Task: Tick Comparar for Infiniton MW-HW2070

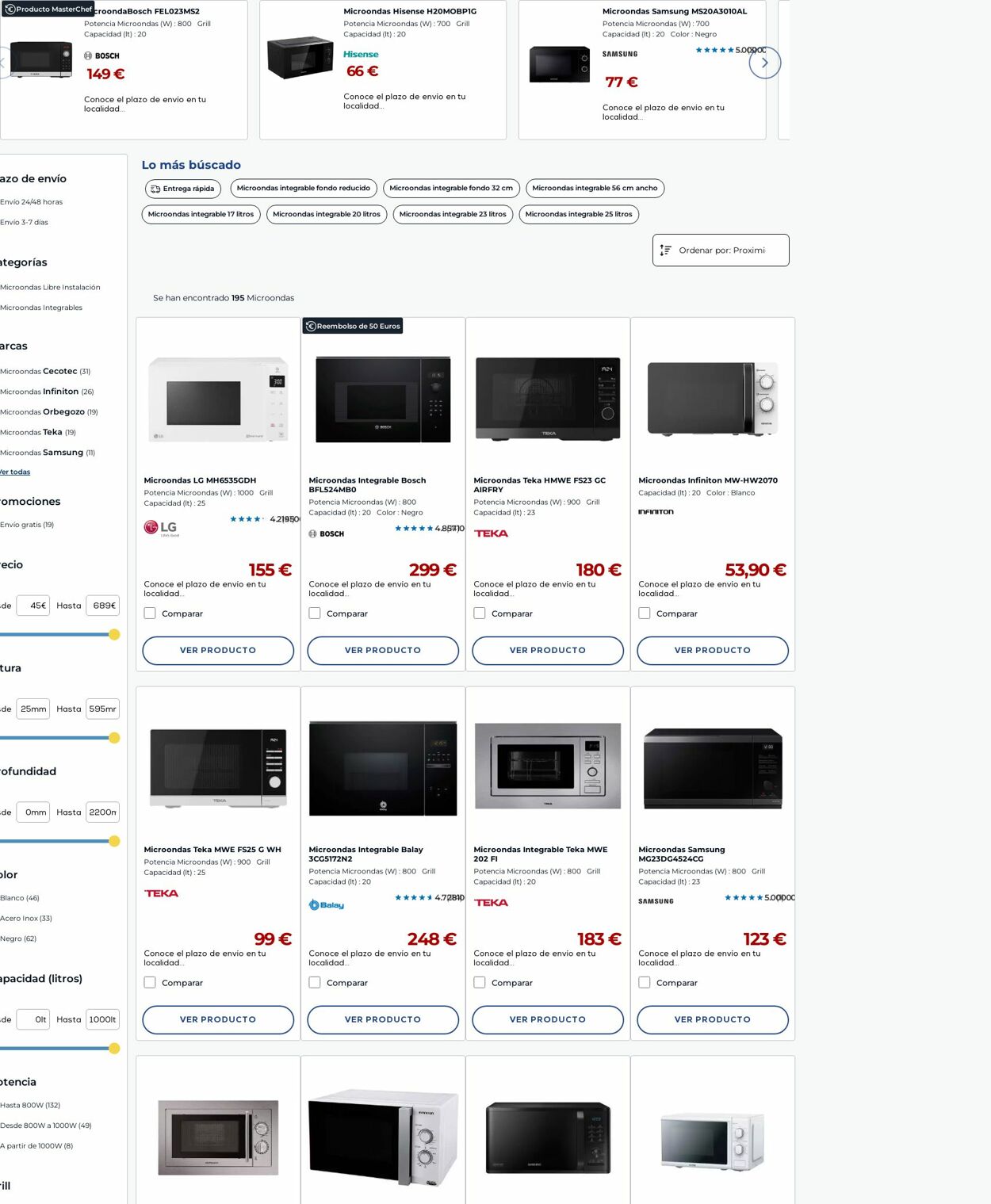Action: 645,613
